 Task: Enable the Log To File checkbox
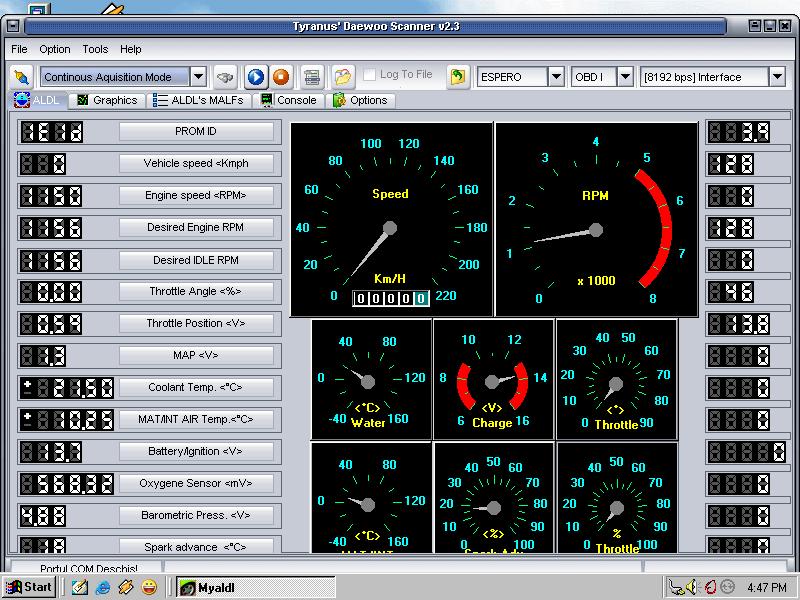(369, 74)
